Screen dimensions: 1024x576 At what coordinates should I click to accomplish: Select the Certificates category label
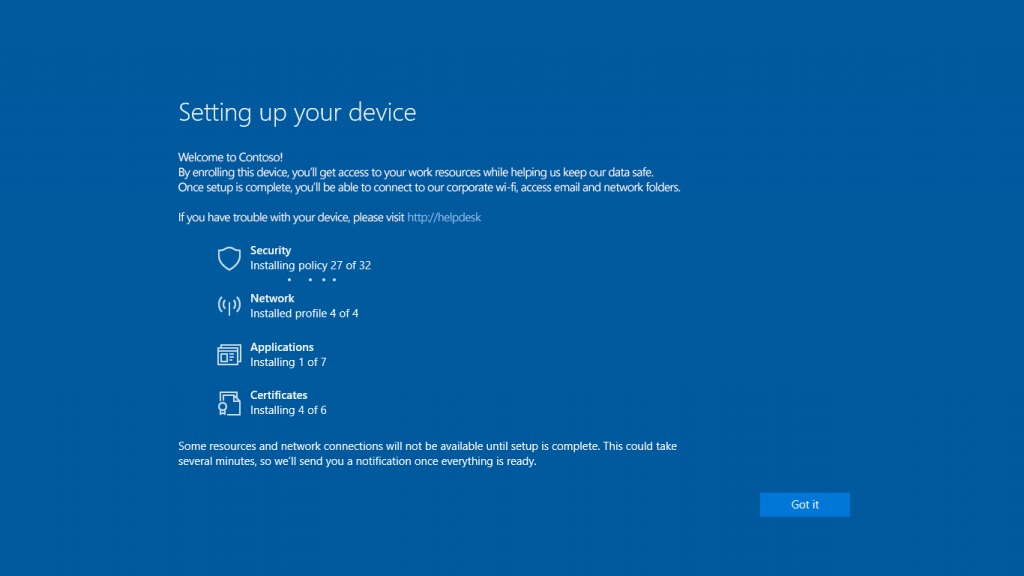coord(279,395)
